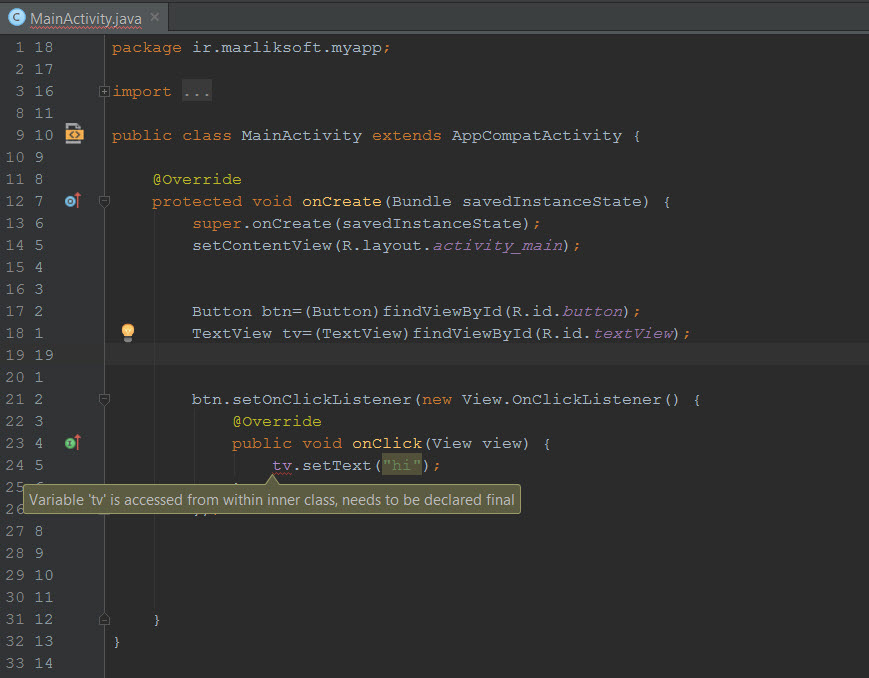The image size is (869, 678).
Task: Click the @Override annotation above onClick
Action: click(x=277, y=421)
